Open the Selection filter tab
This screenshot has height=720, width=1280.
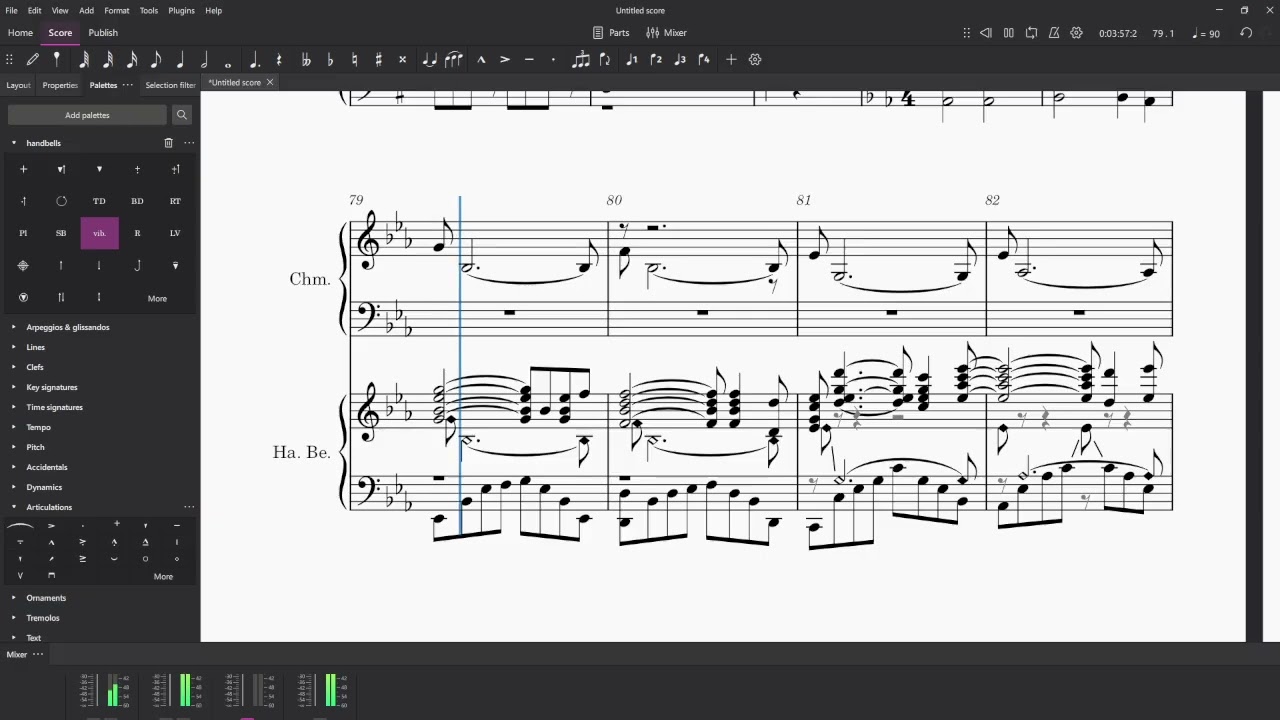(x=170, y=85)
